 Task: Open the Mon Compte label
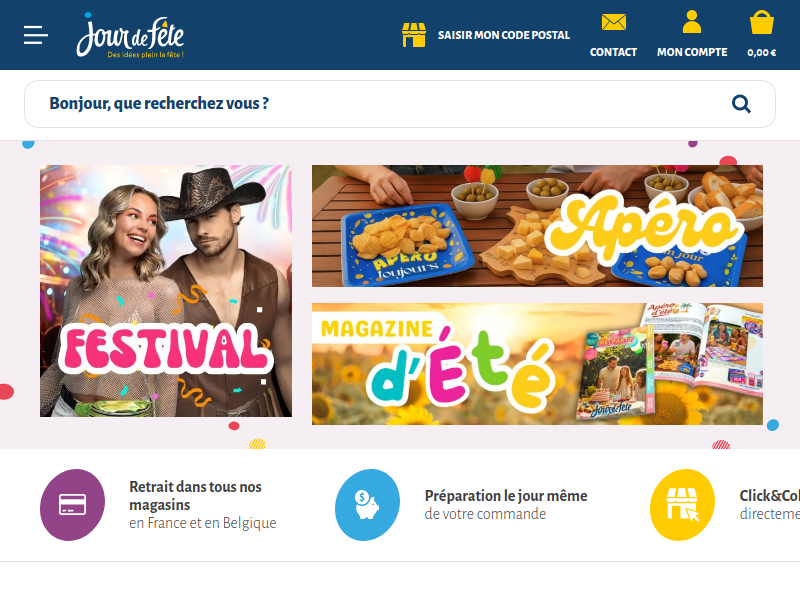692,52
